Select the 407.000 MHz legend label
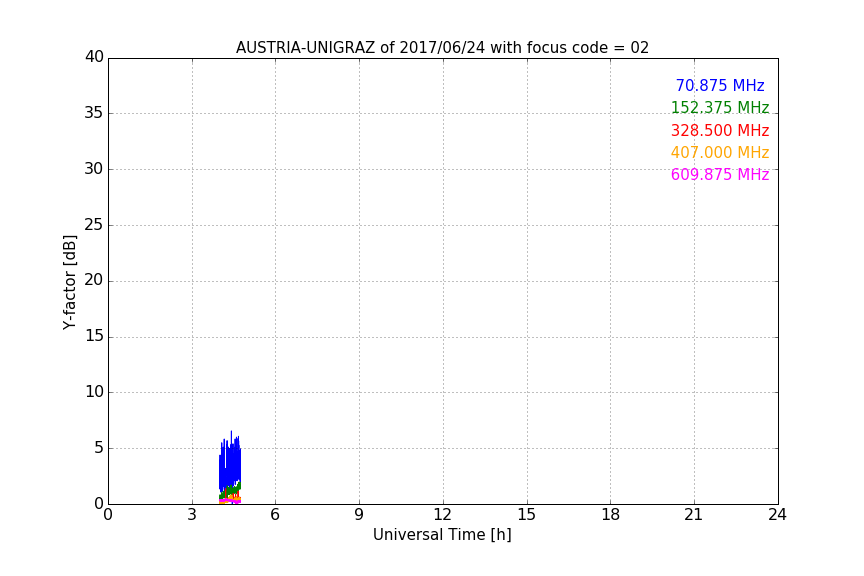The width and height of the screenshot is (864, 576). coord(720,153)
